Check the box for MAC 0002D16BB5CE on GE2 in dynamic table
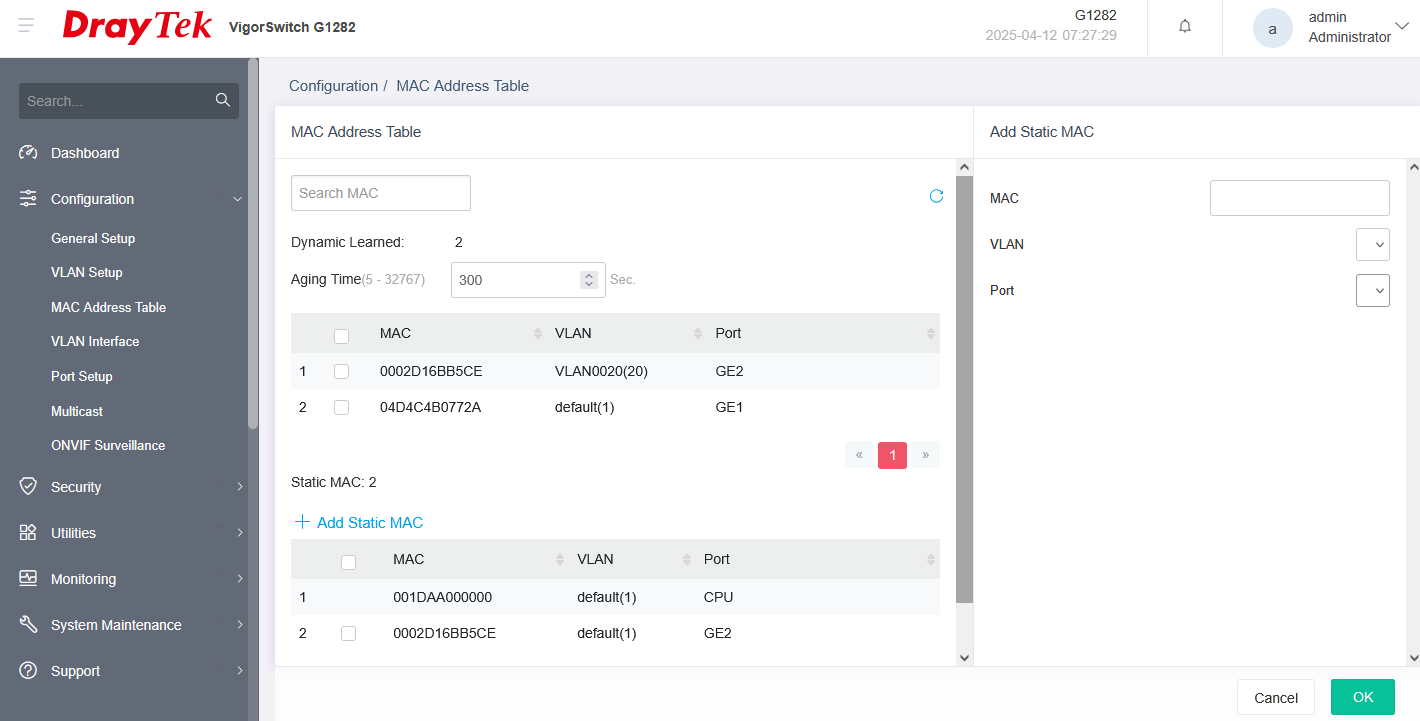Image resolution: width=1420 pixels, height=721 pixels. [x=341, y=371]
